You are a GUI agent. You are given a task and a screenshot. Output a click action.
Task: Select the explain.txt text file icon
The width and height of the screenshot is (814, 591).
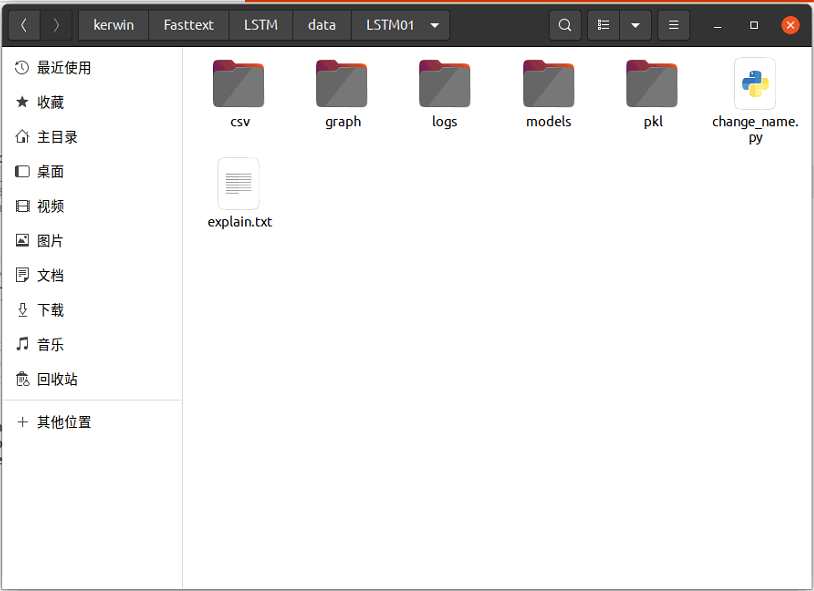(x=238, y=183)
